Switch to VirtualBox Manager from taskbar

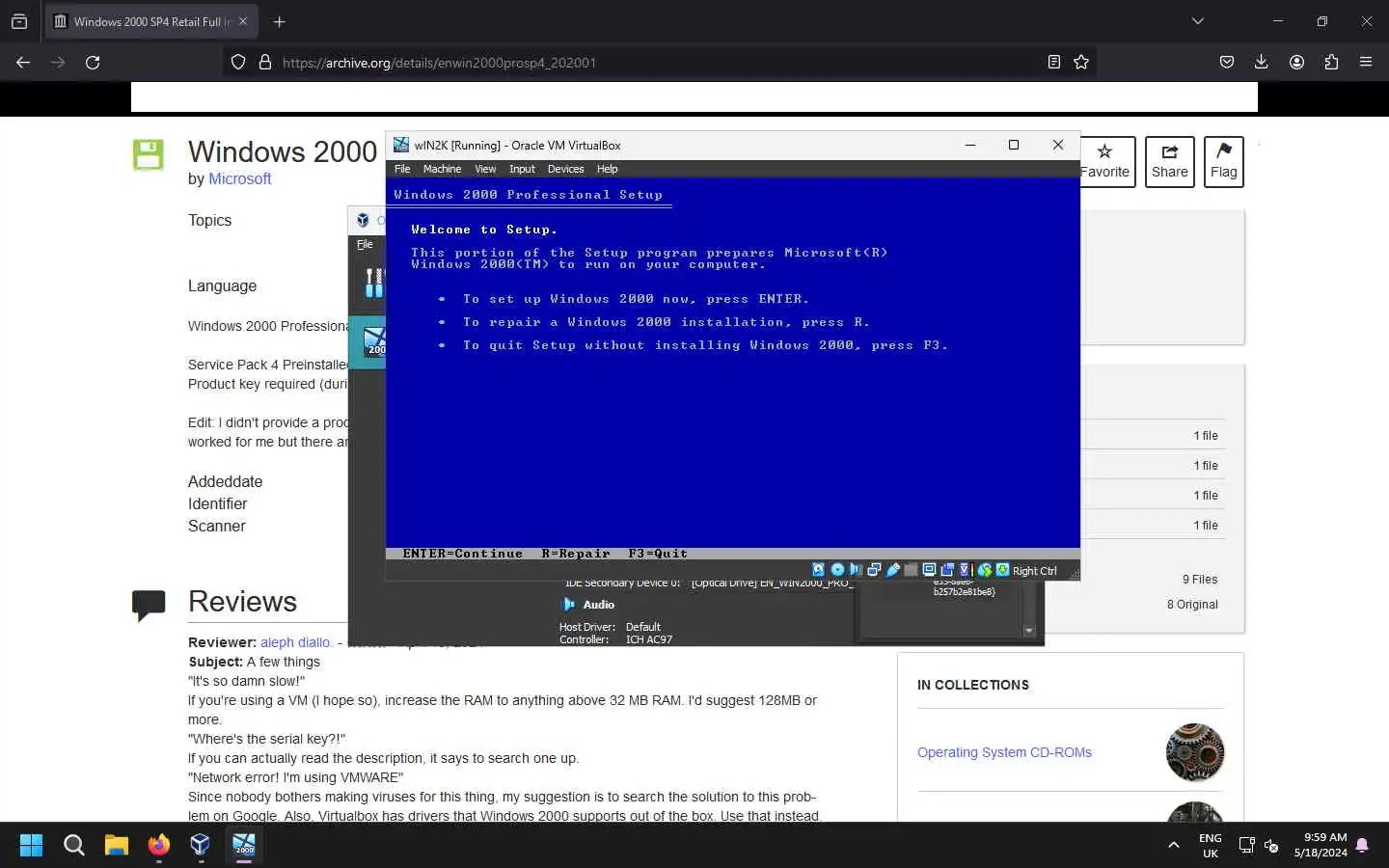click(201, 845)
